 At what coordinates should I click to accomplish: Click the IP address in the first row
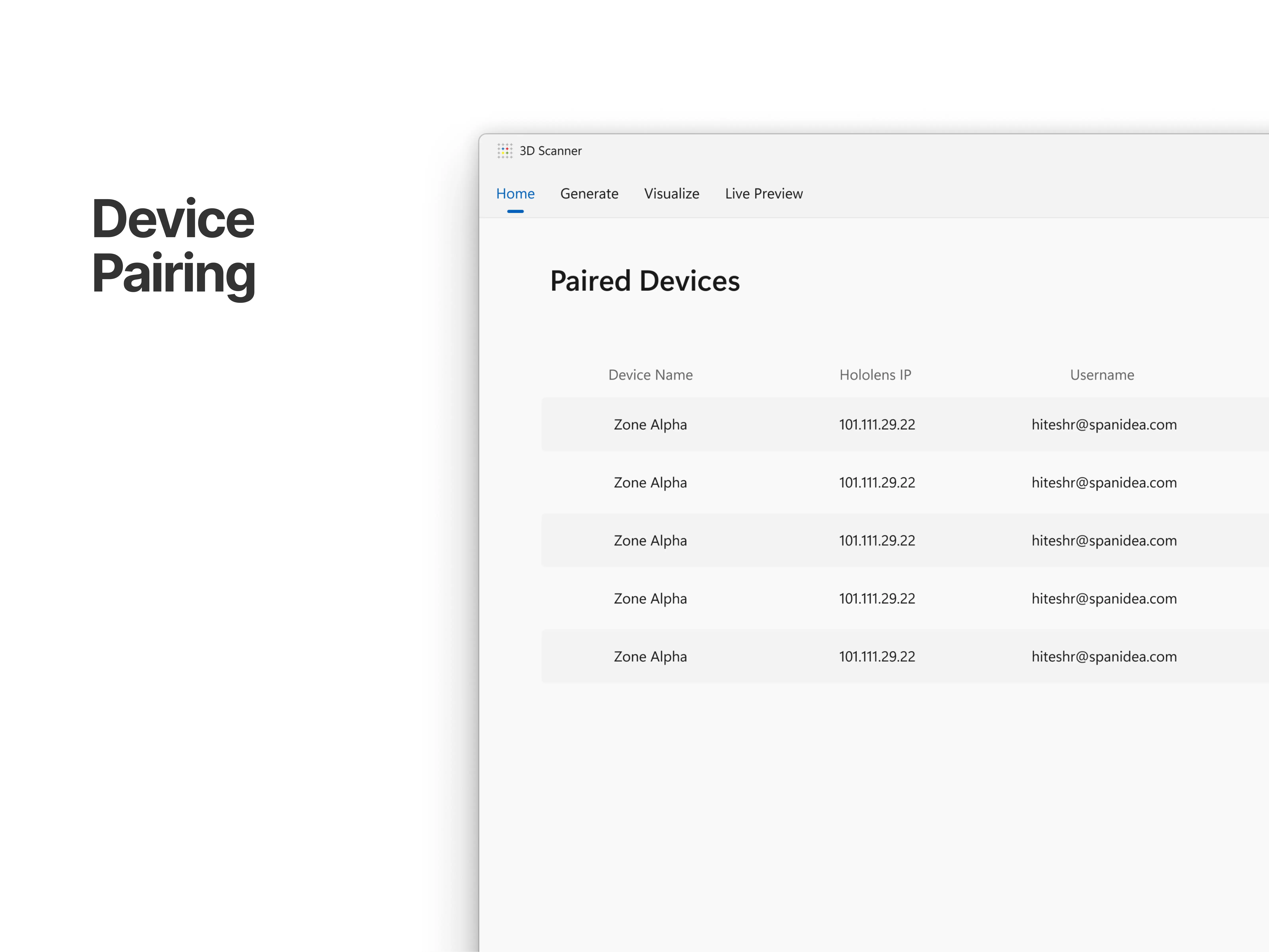877,425
